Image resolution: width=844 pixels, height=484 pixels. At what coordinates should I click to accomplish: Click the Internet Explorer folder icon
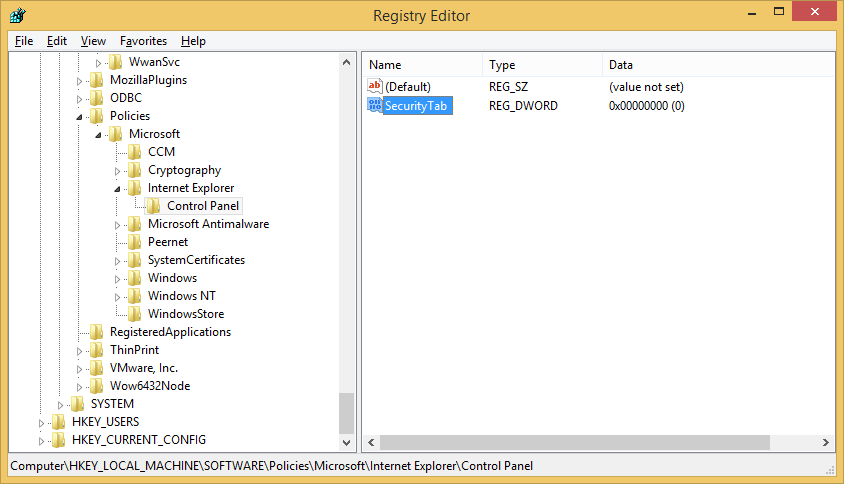[135, 188]
